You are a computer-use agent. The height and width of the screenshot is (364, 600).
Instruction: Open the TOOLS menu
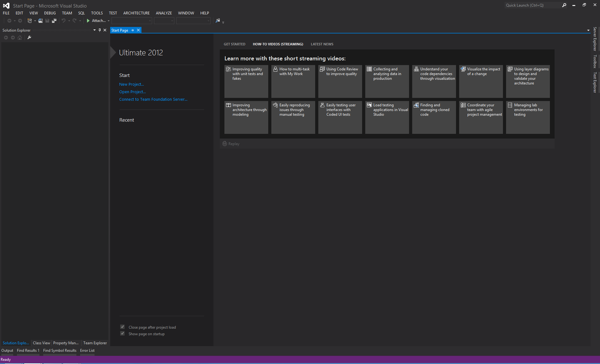point(97,13)
